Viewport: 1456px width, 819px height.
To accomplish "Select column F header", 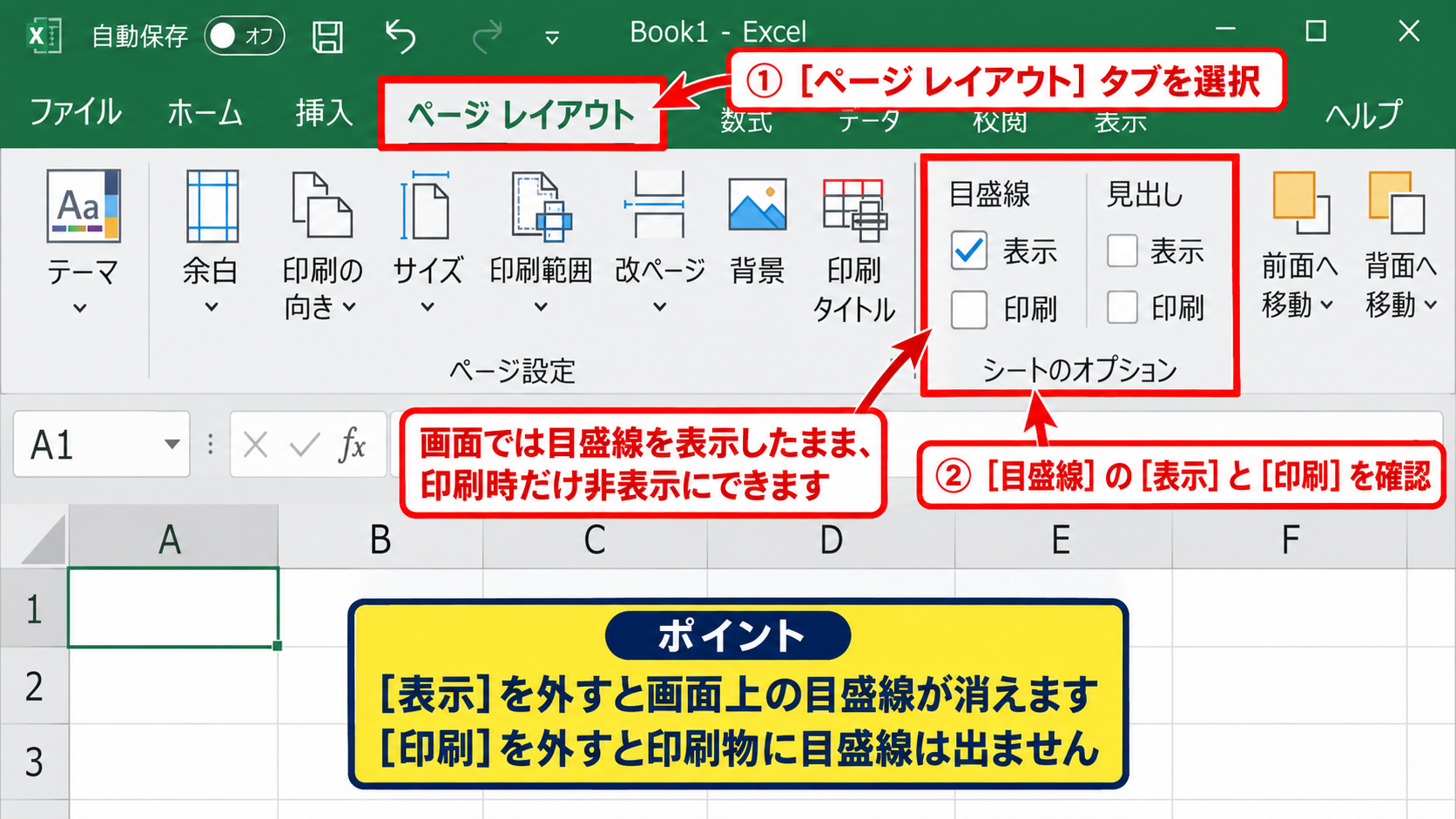I will coord(1290,539).
